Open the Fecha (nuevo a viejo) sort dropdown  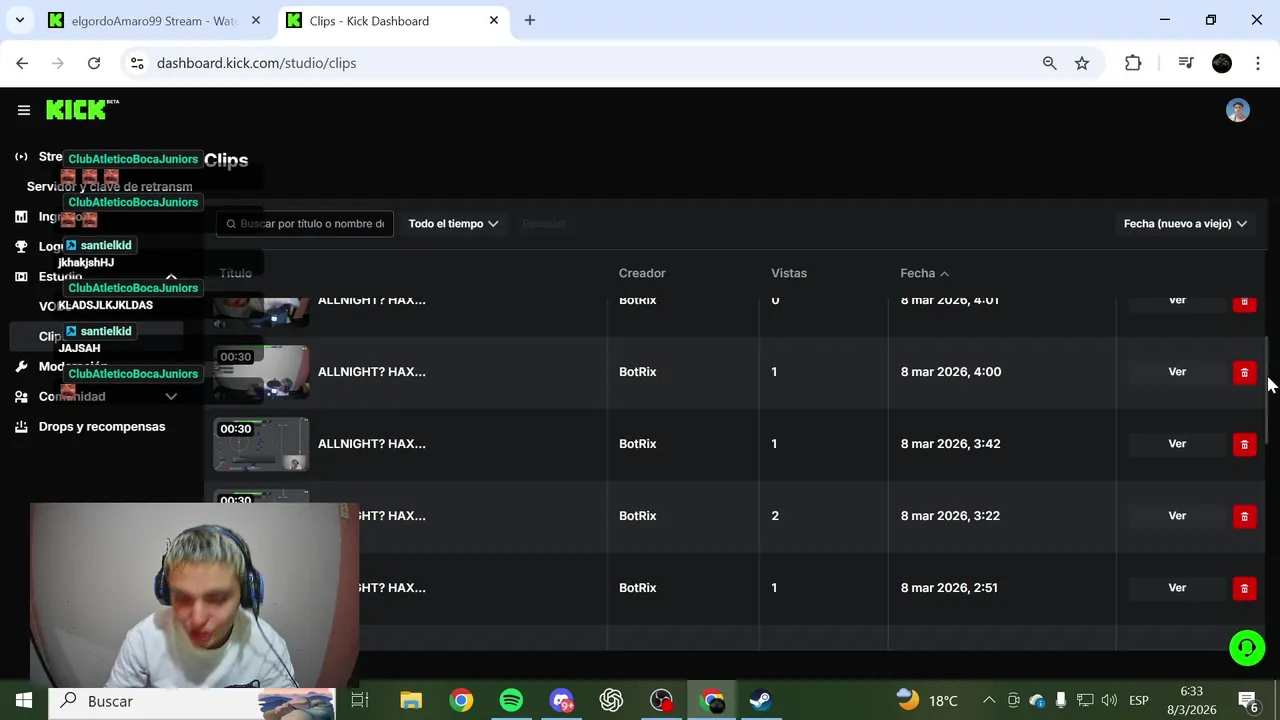(x=1185, y=224)
